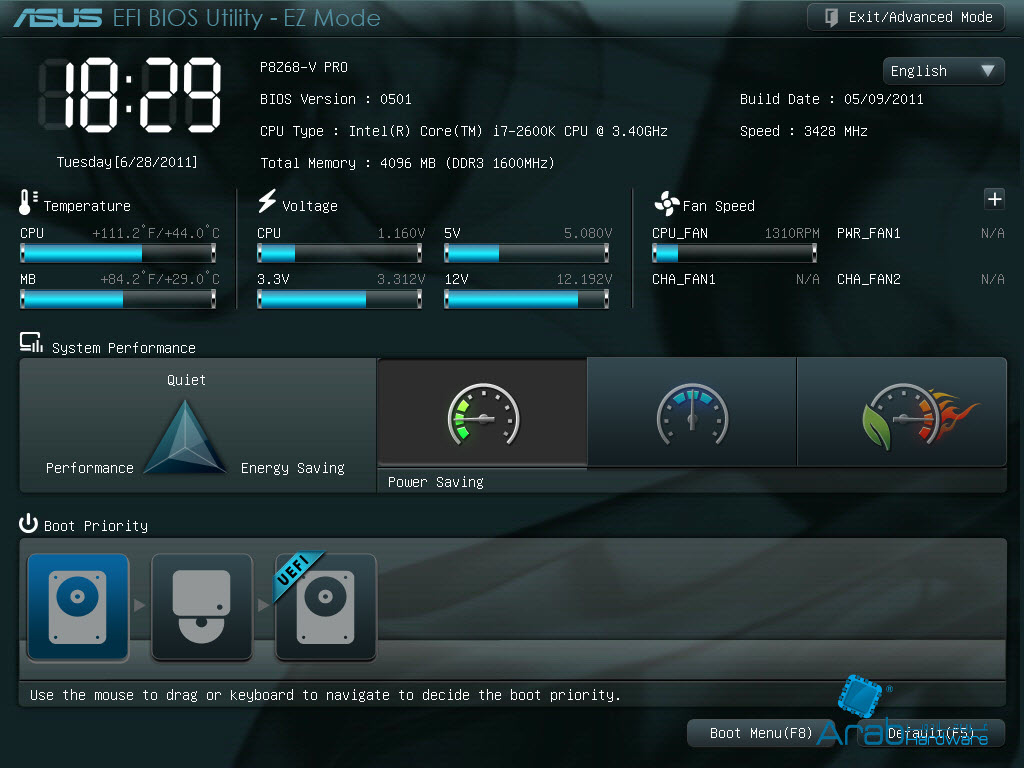Click the CHA_FAN2 label
This screenshot has width=1024, height=768.
tap(869, 280)
